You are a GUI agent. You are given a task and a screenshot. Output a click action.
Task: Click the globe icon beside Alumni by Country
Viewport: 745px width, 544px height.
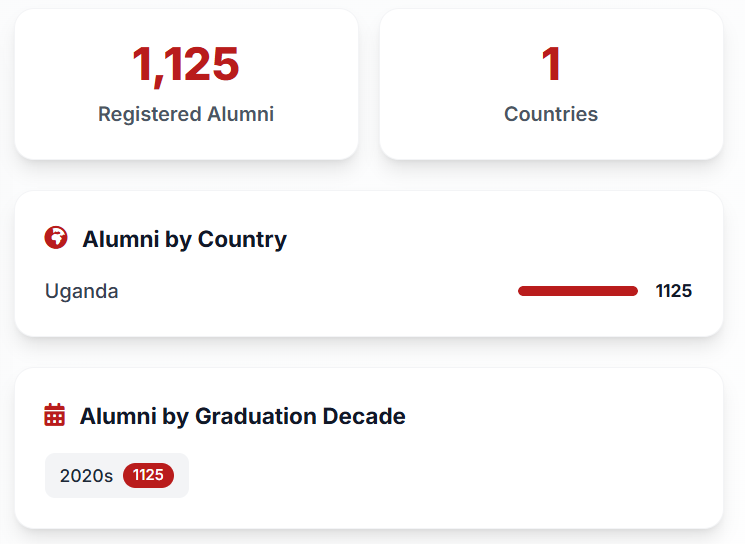tap(56, 238)
